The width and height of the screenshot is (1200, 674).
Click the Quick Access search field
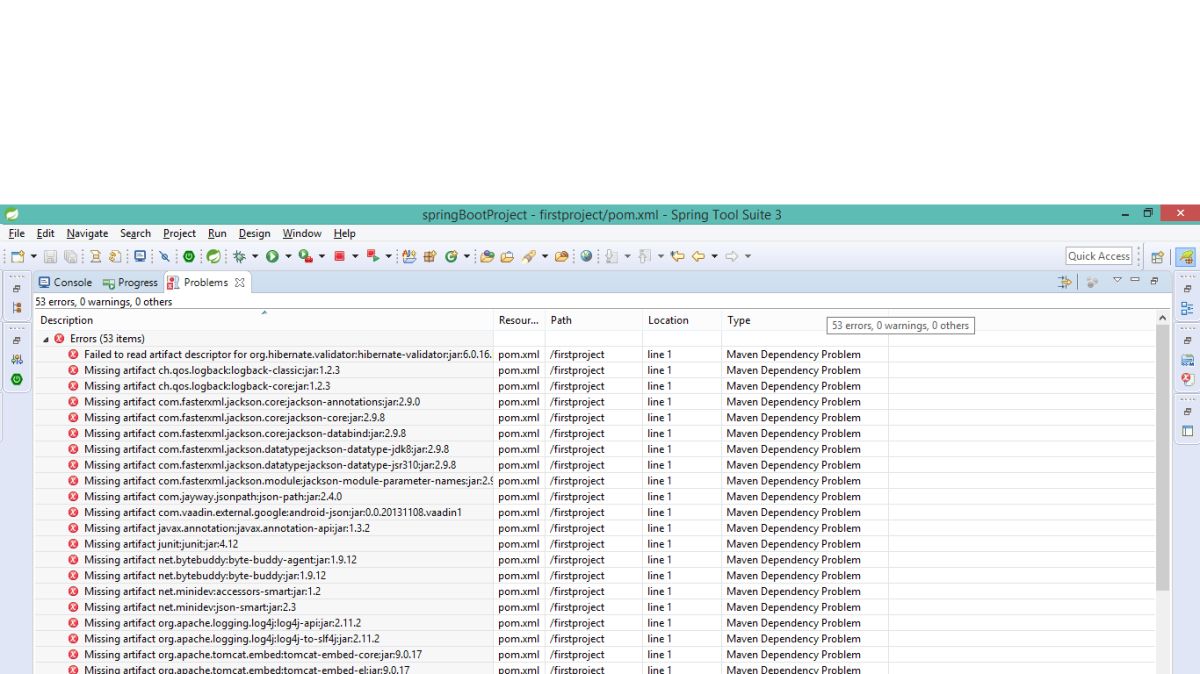1099,256
